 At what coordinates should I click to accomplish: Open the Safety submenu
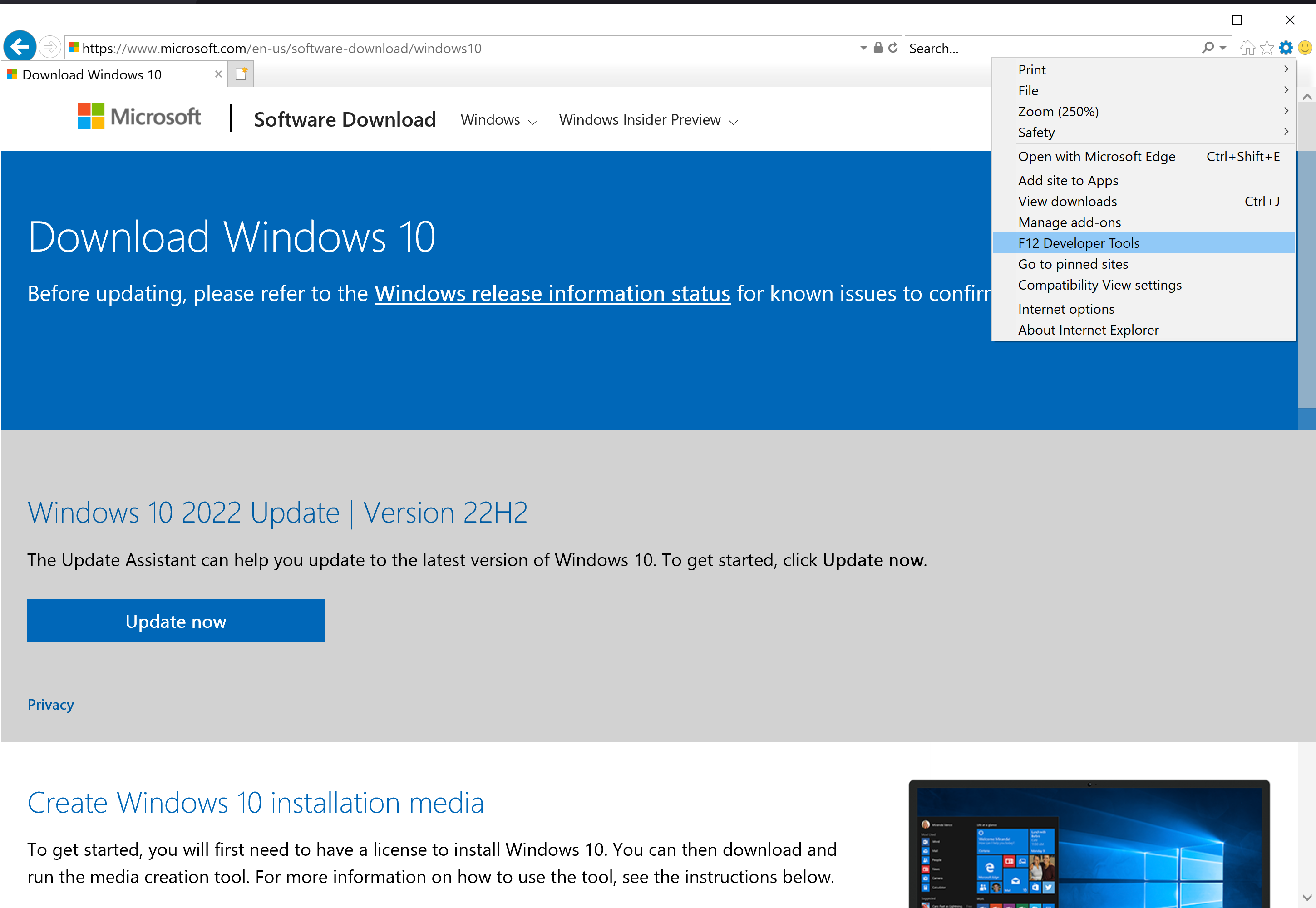[x=1143, y=133]
